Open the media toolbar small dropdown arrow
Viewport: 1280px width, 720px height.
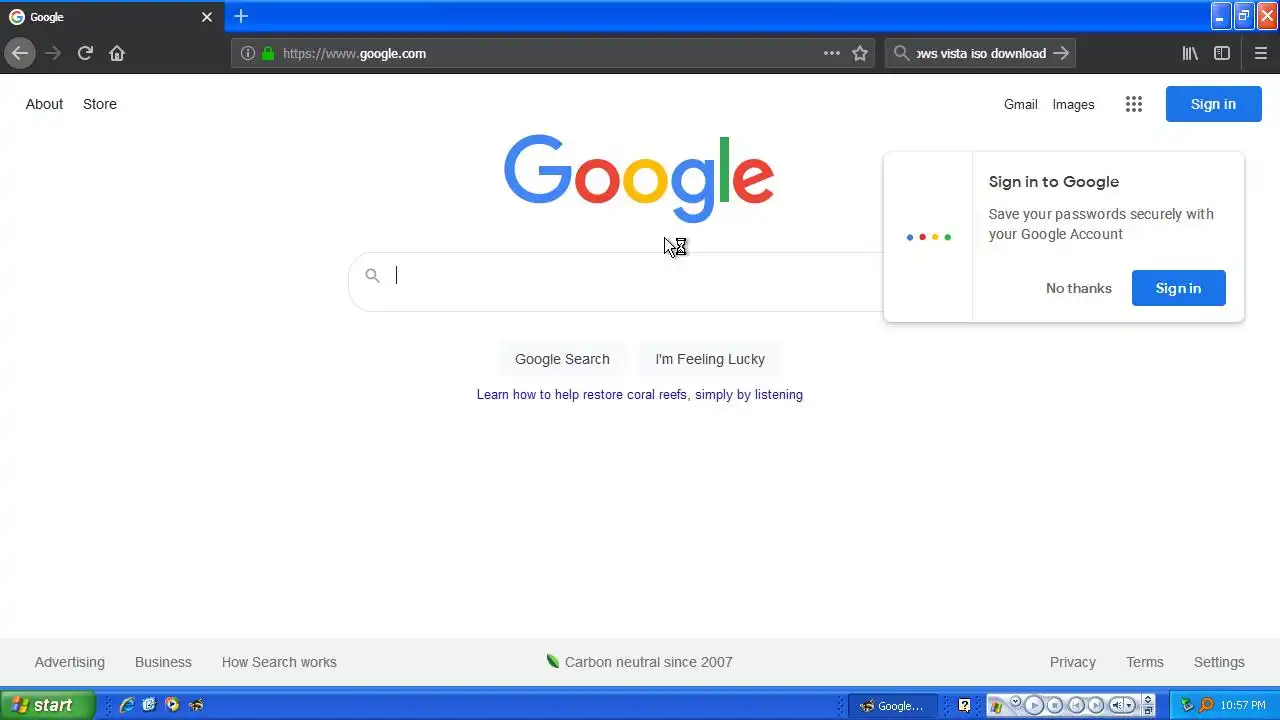point(1015,701)
